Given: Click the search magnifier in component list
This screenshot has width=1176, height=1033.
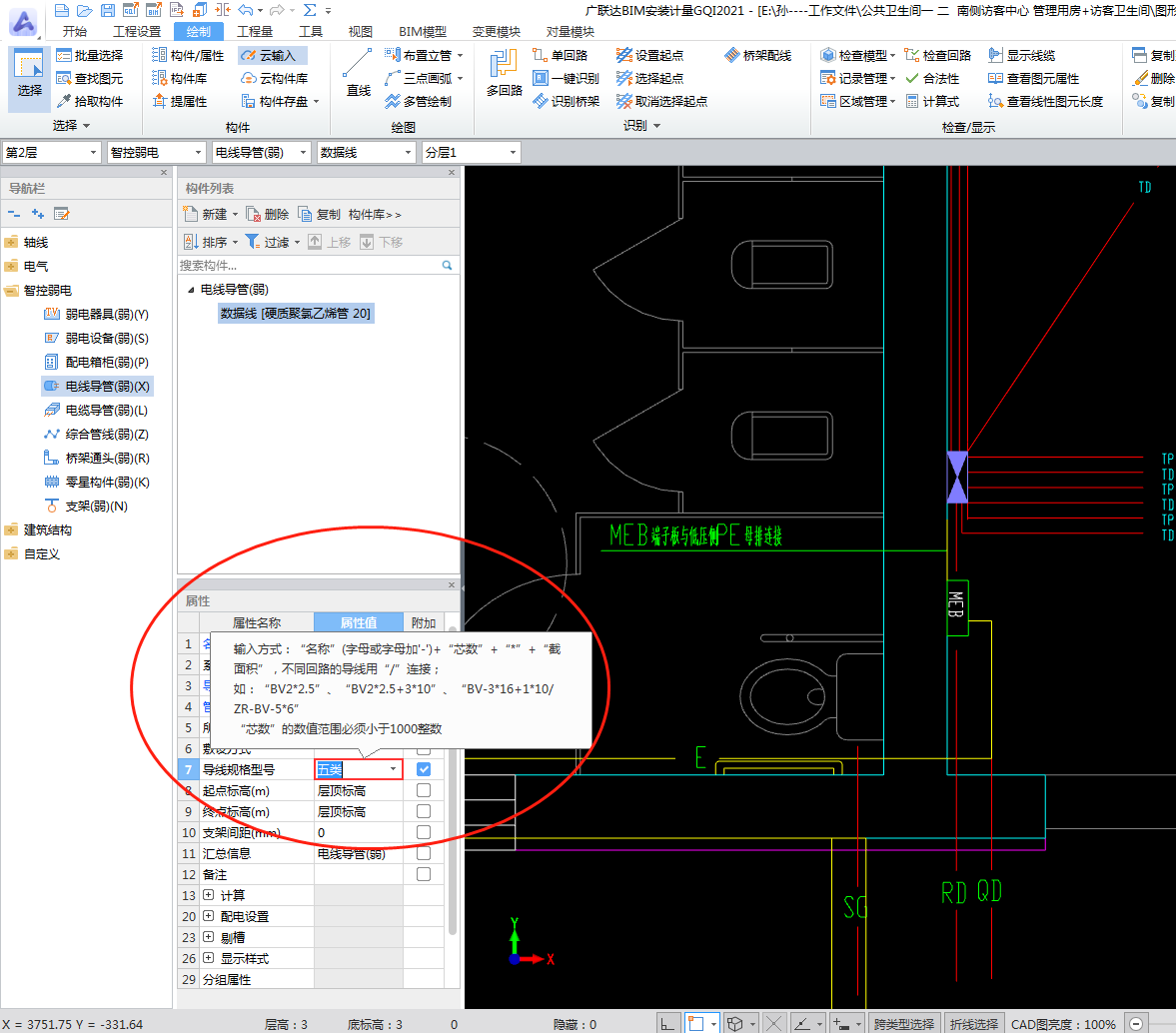Looking at the screenshot, I should point(447,266).
